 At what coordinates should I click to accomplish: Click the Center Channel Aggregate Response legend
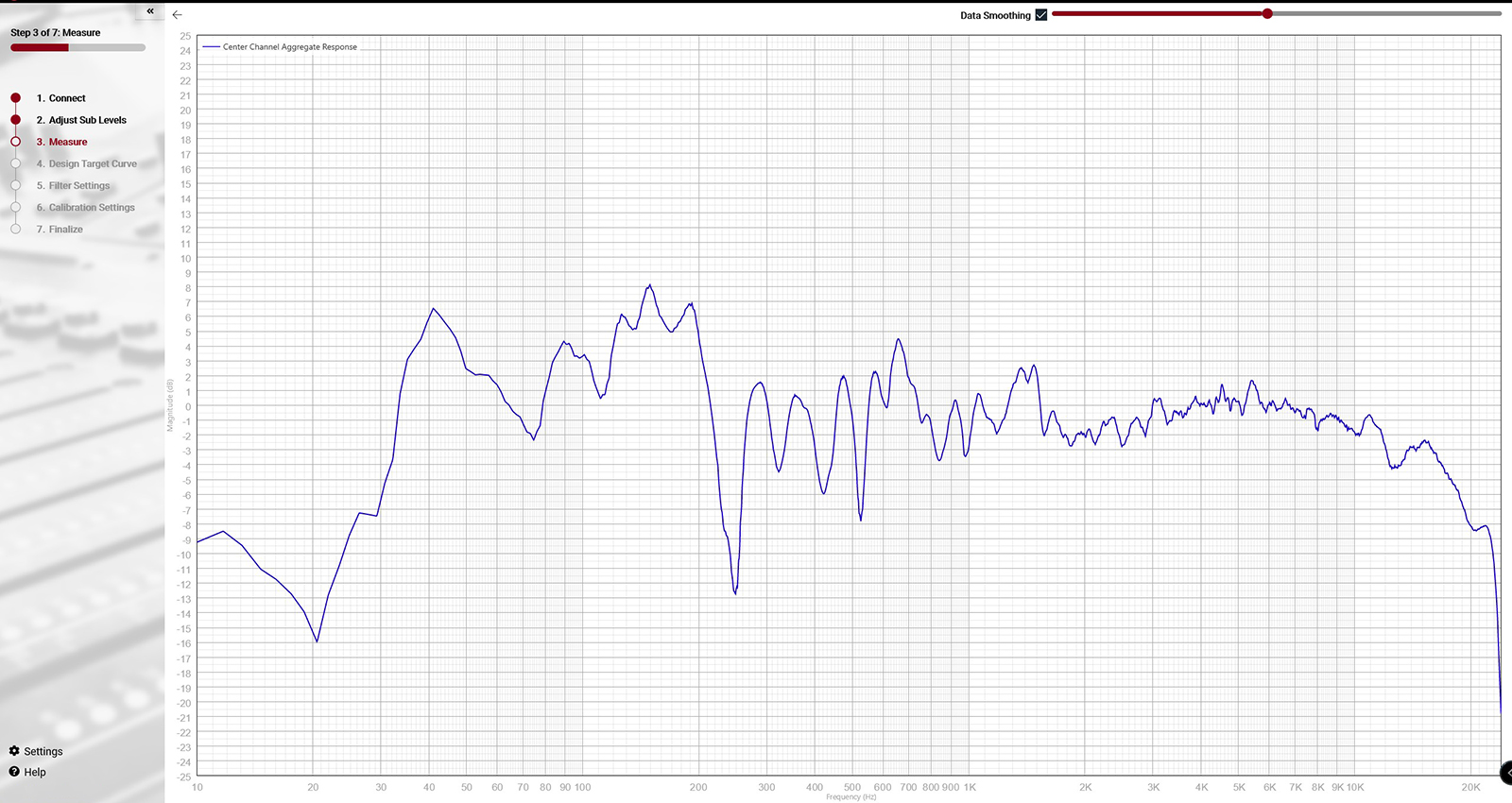(x=280, y=46)
